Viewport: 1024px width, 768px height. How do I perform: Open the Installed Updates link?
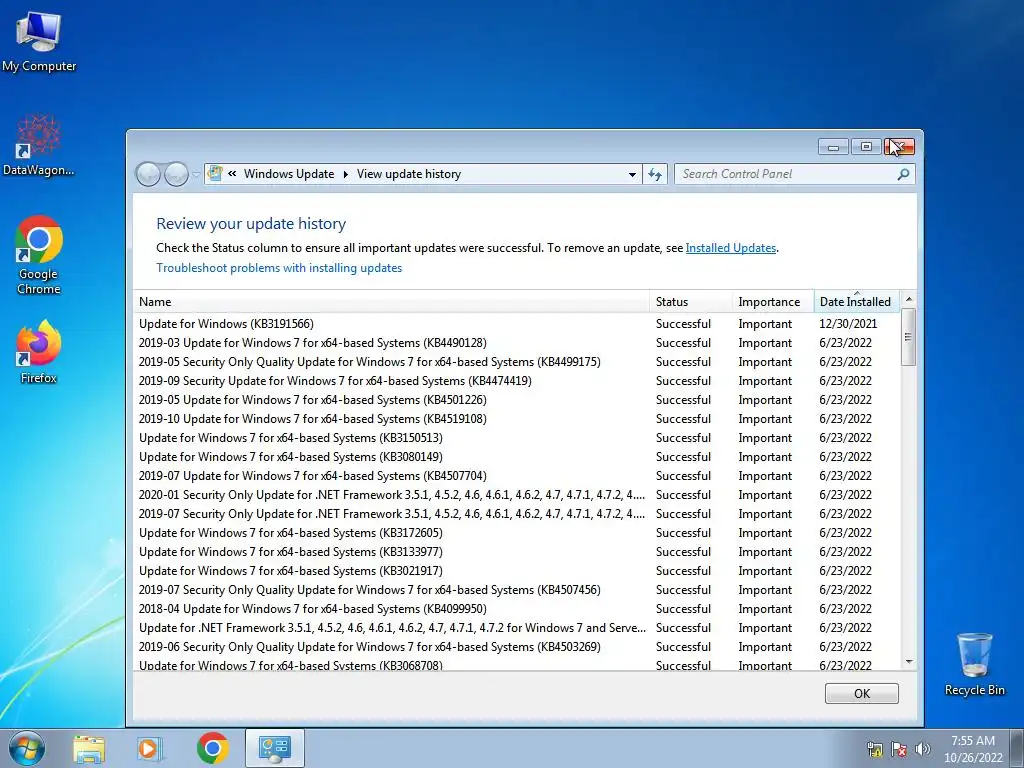tap(731, 248)
